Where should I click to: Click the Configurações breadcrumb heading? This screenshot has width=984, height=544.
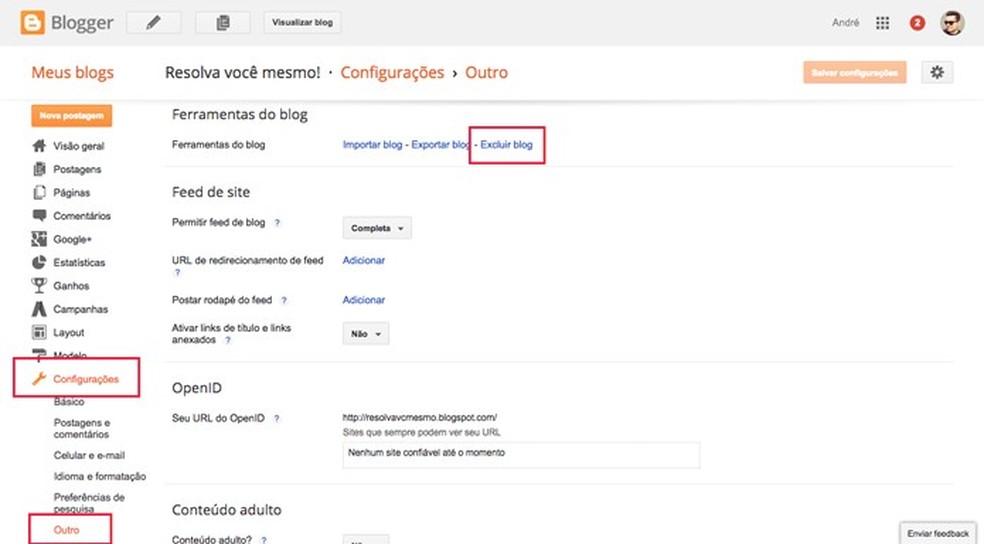click(392, 73)
